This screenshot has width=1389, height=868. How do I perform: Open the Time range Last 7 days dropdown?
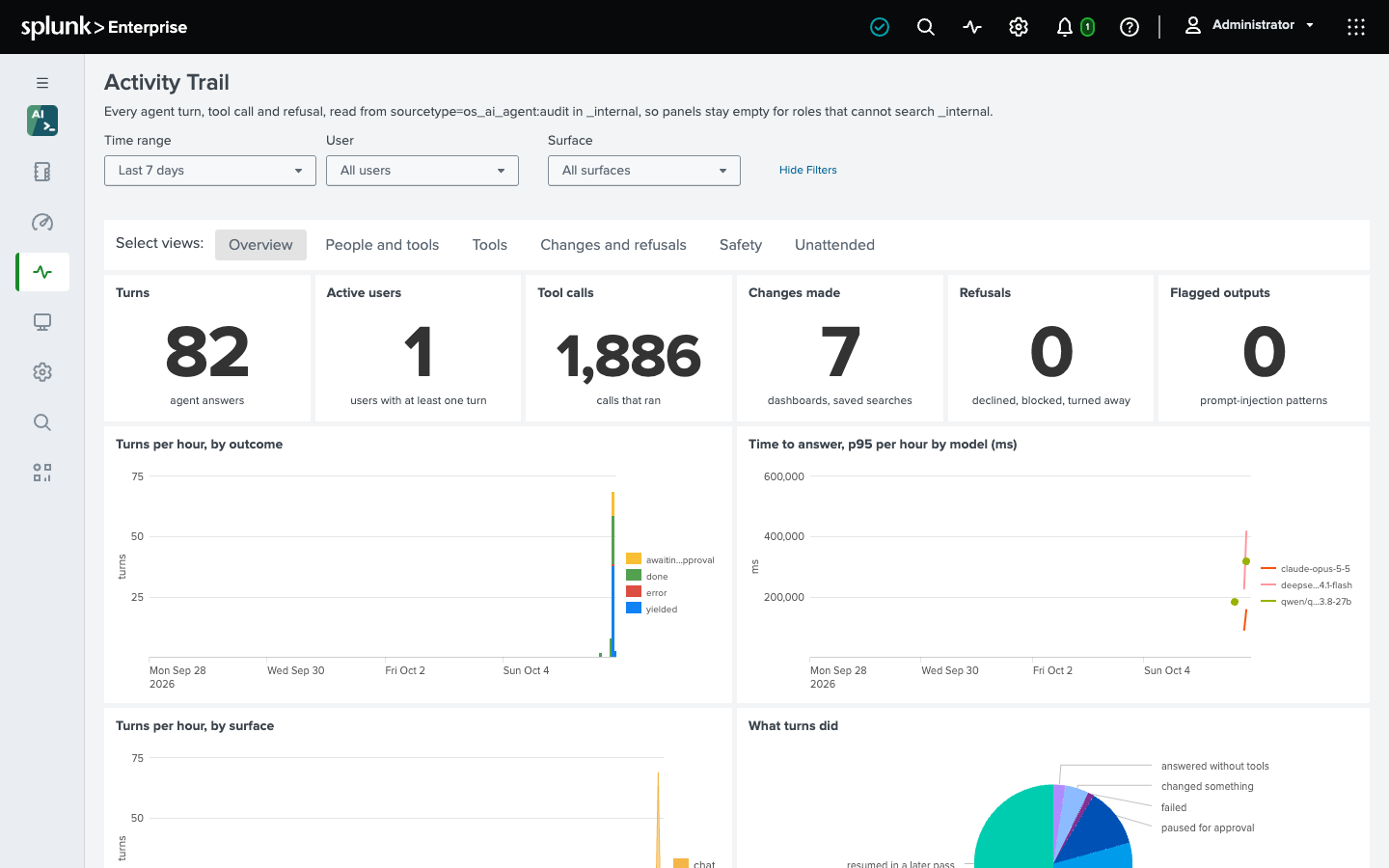click(210, 171)
